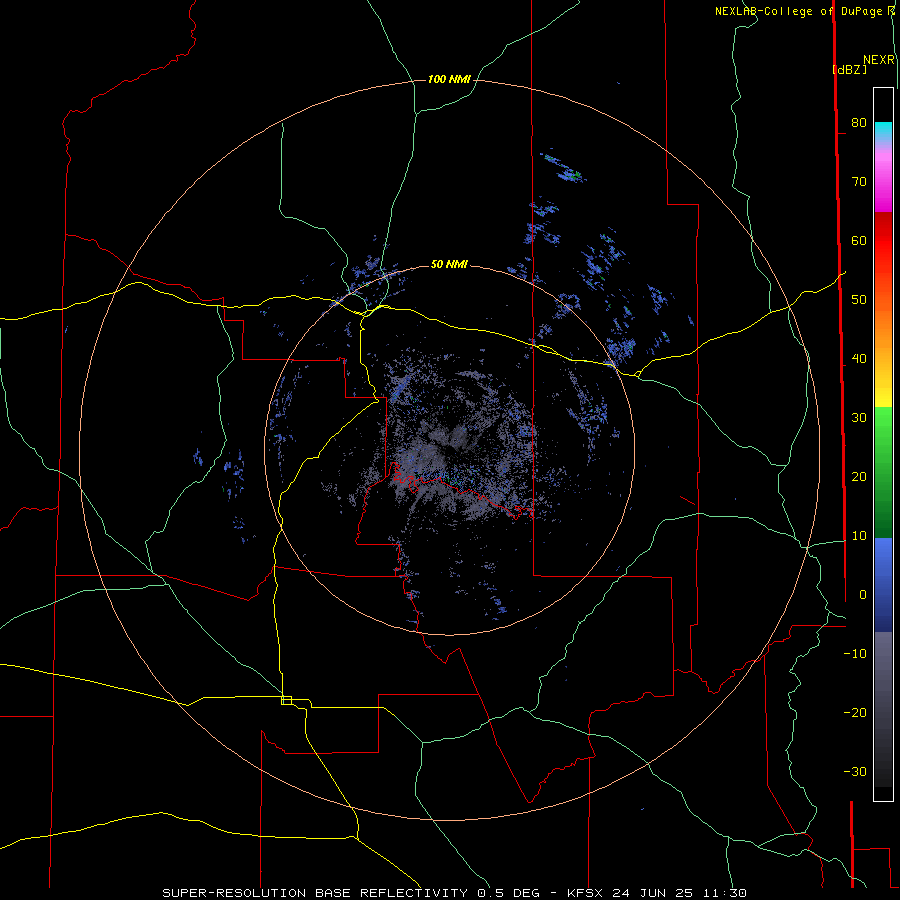900x900 pixels.
Task: Click the SUPER-RESOLUTION BASE REFLECTIVITY caption text
Action: coord(315,893)
